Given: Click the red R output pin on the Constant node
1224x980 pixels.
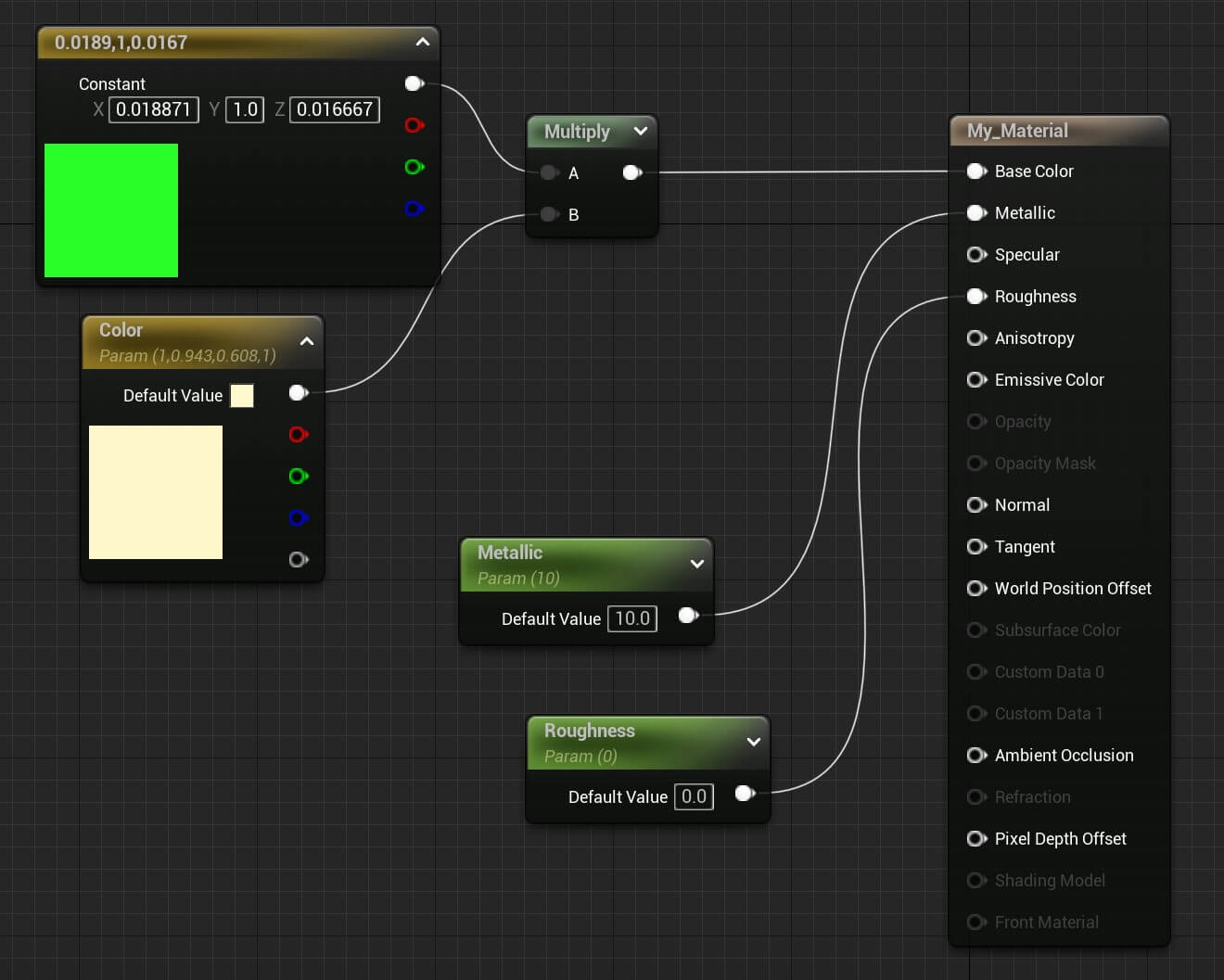Looking at the screenshot, I should click(414, 125).
